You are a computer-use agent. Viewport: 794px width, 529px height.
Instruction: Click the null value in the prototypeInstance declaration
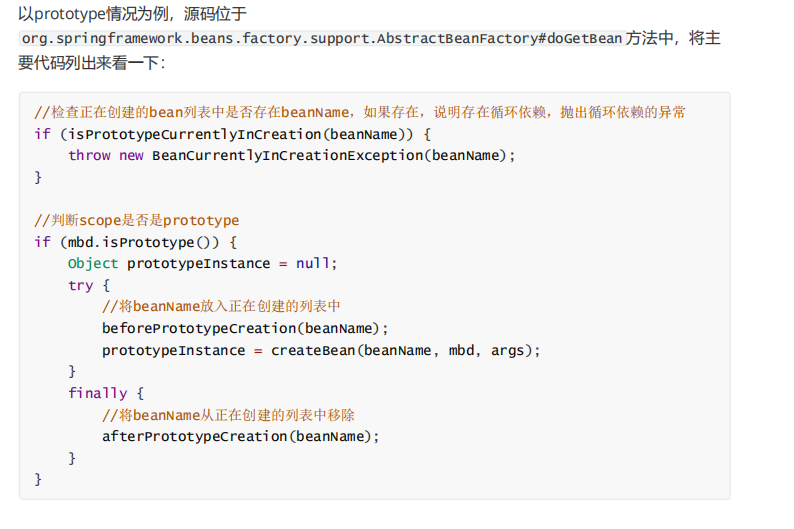312,264
